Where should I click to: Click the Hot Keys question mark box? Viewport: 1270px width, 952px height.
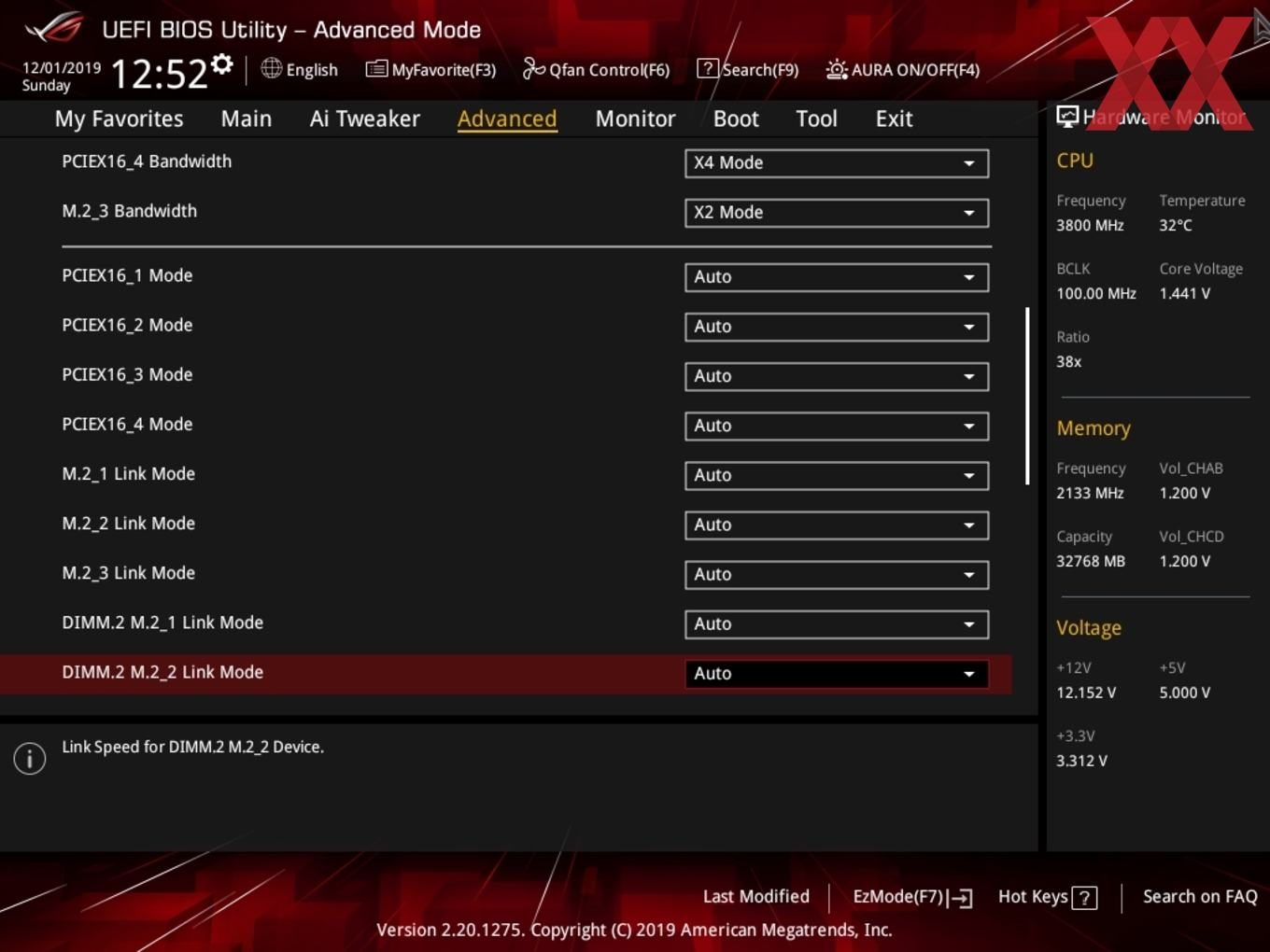coord(1084,898)
